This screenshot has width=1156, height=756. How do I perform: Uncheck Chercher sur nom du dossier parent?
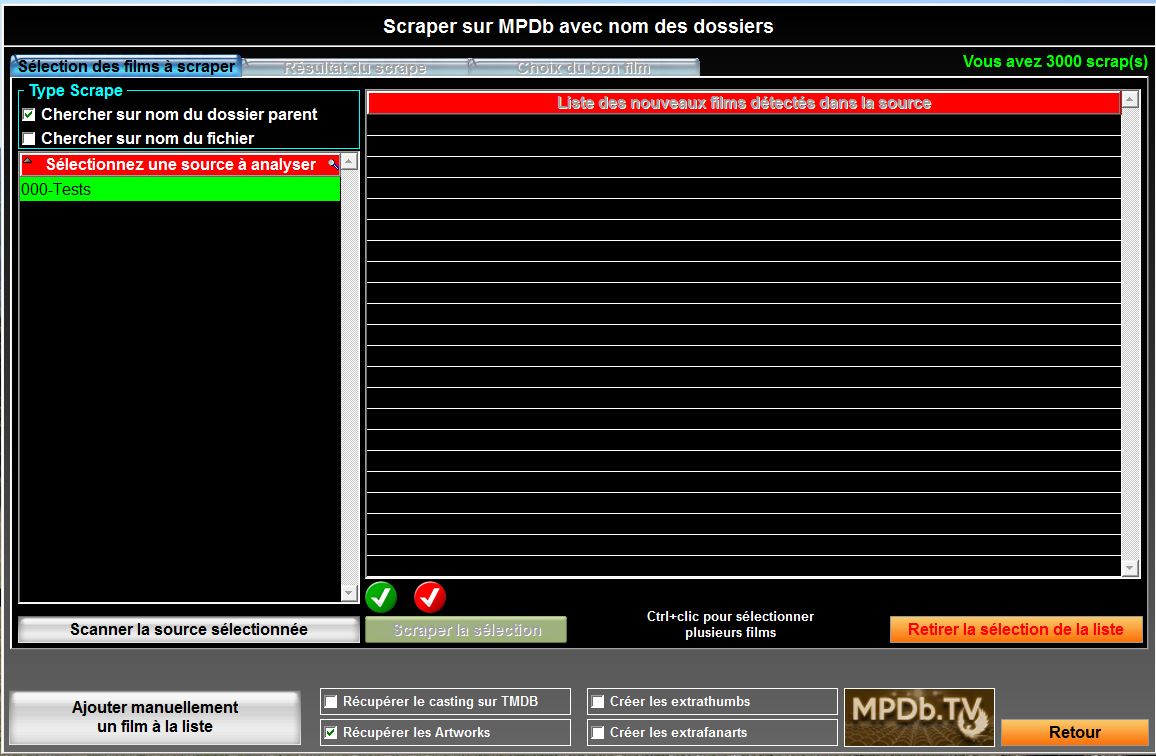pyautogui.click(x=29, y=114)
